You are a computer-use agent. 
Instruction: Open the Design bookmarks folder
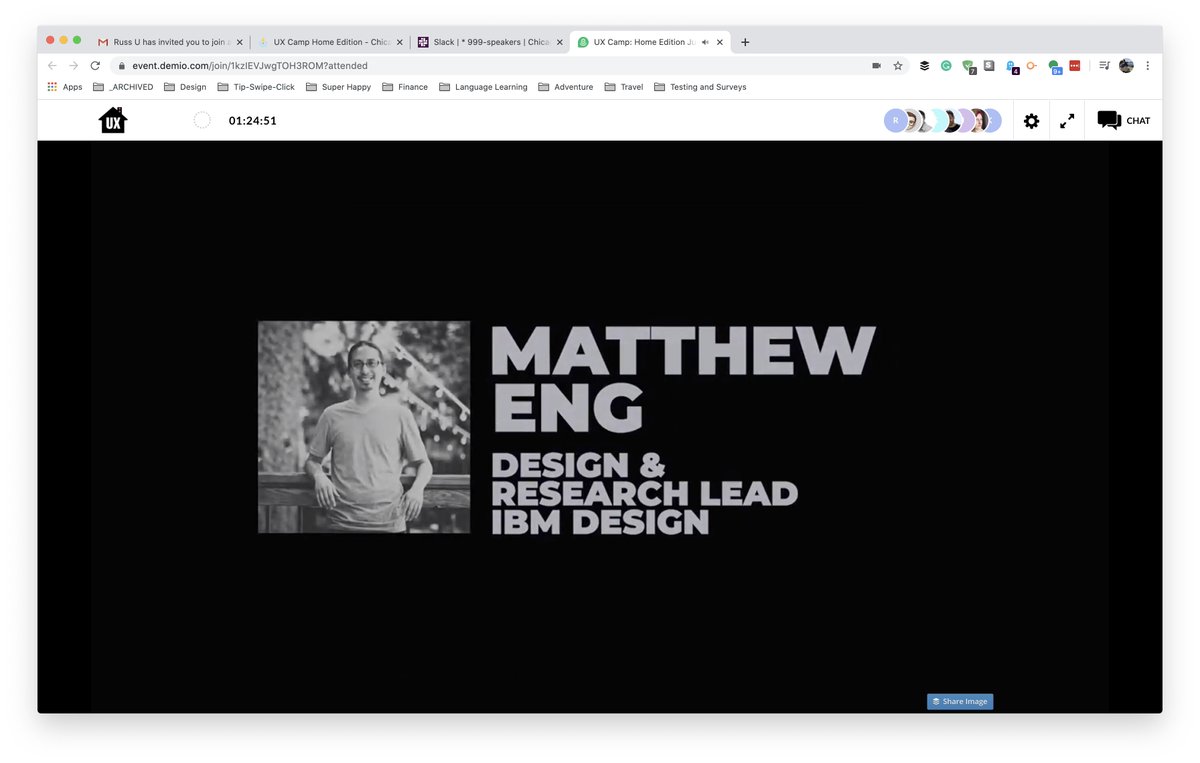coord(185,87)
